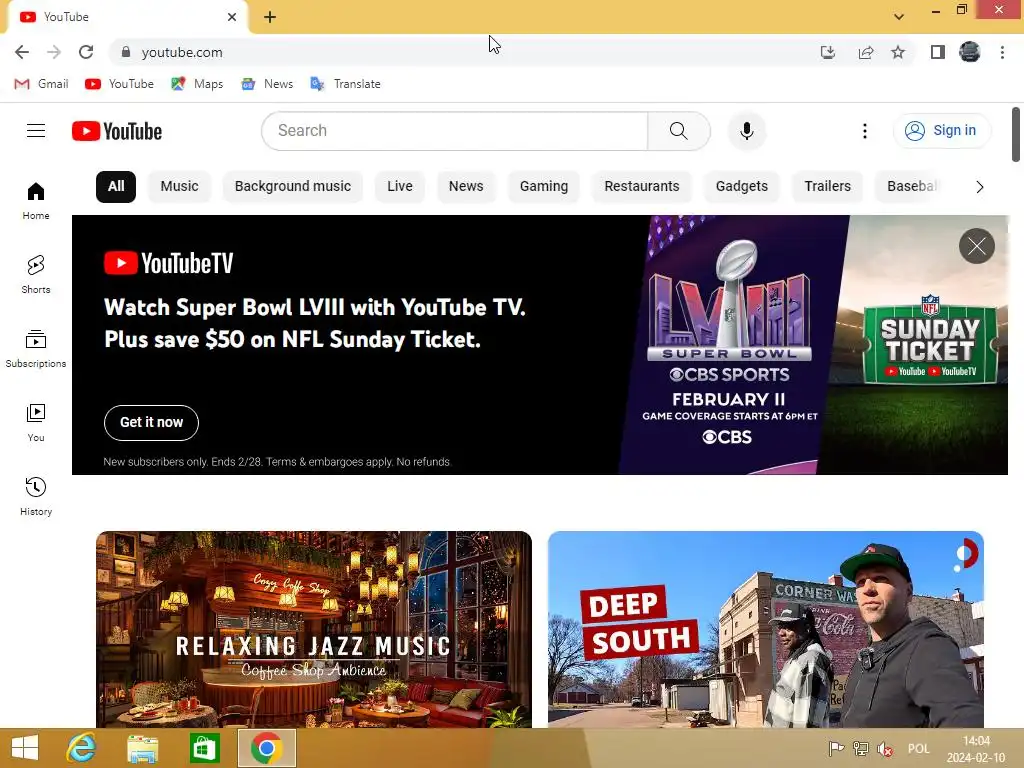The image size is (1024, 768).
Task: Go to Home in the sidebar
Action: click(x=36, y=200)
